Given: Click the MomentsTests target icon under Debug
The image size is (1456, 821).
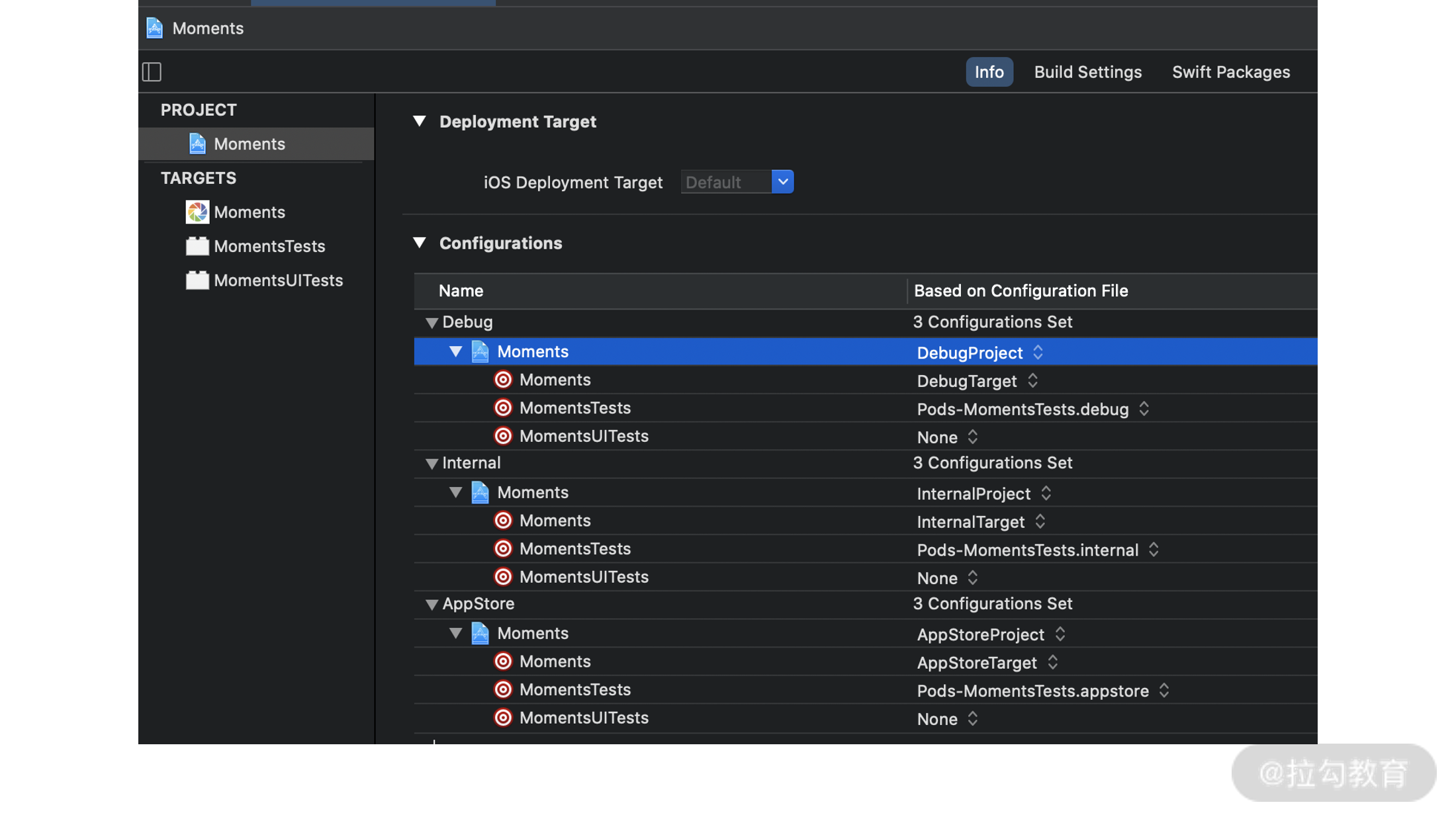Looking at the screenshot, I should (503, 408).
